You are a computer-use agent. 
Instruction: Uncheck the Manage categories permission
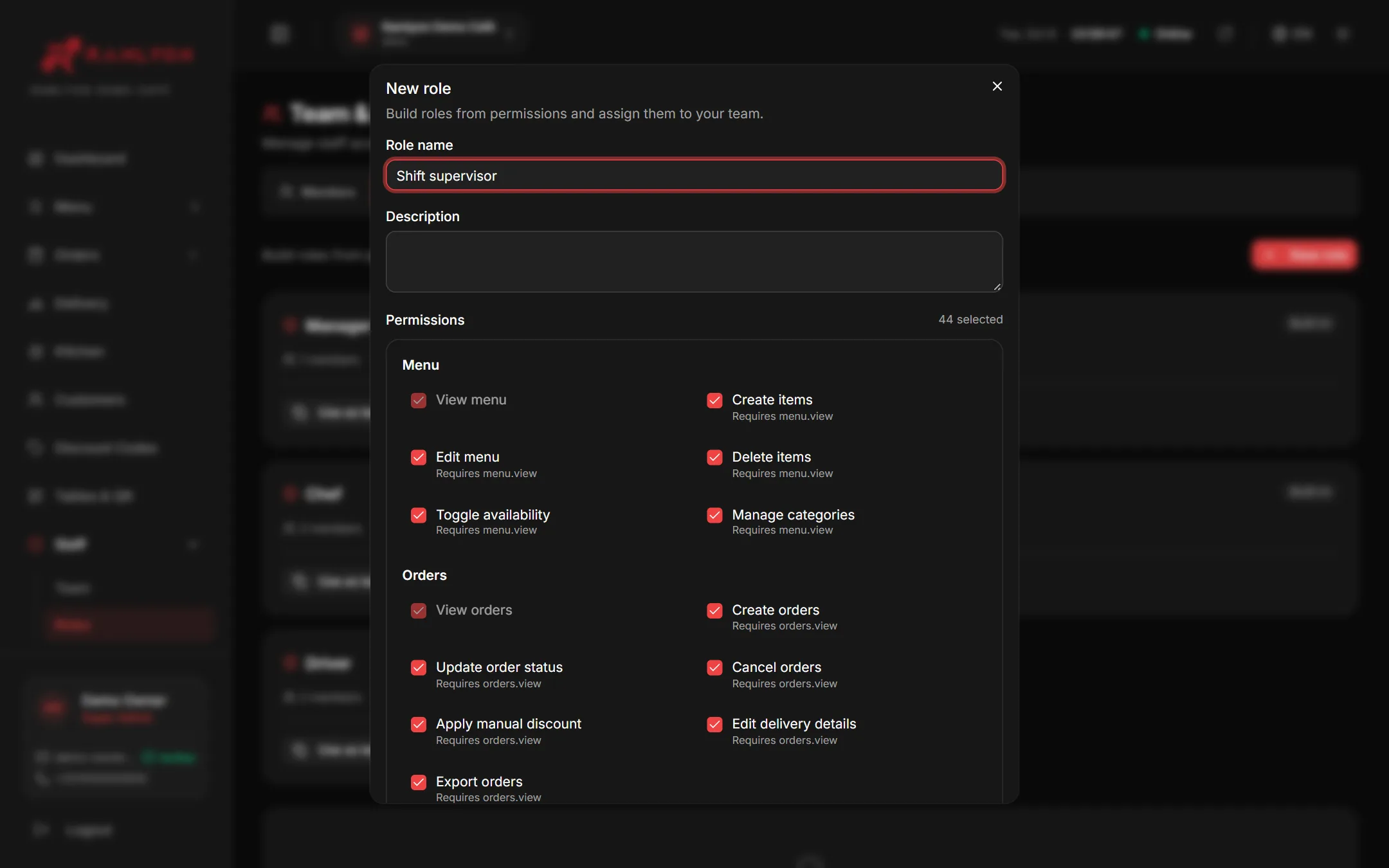click(x=714, y=515)
